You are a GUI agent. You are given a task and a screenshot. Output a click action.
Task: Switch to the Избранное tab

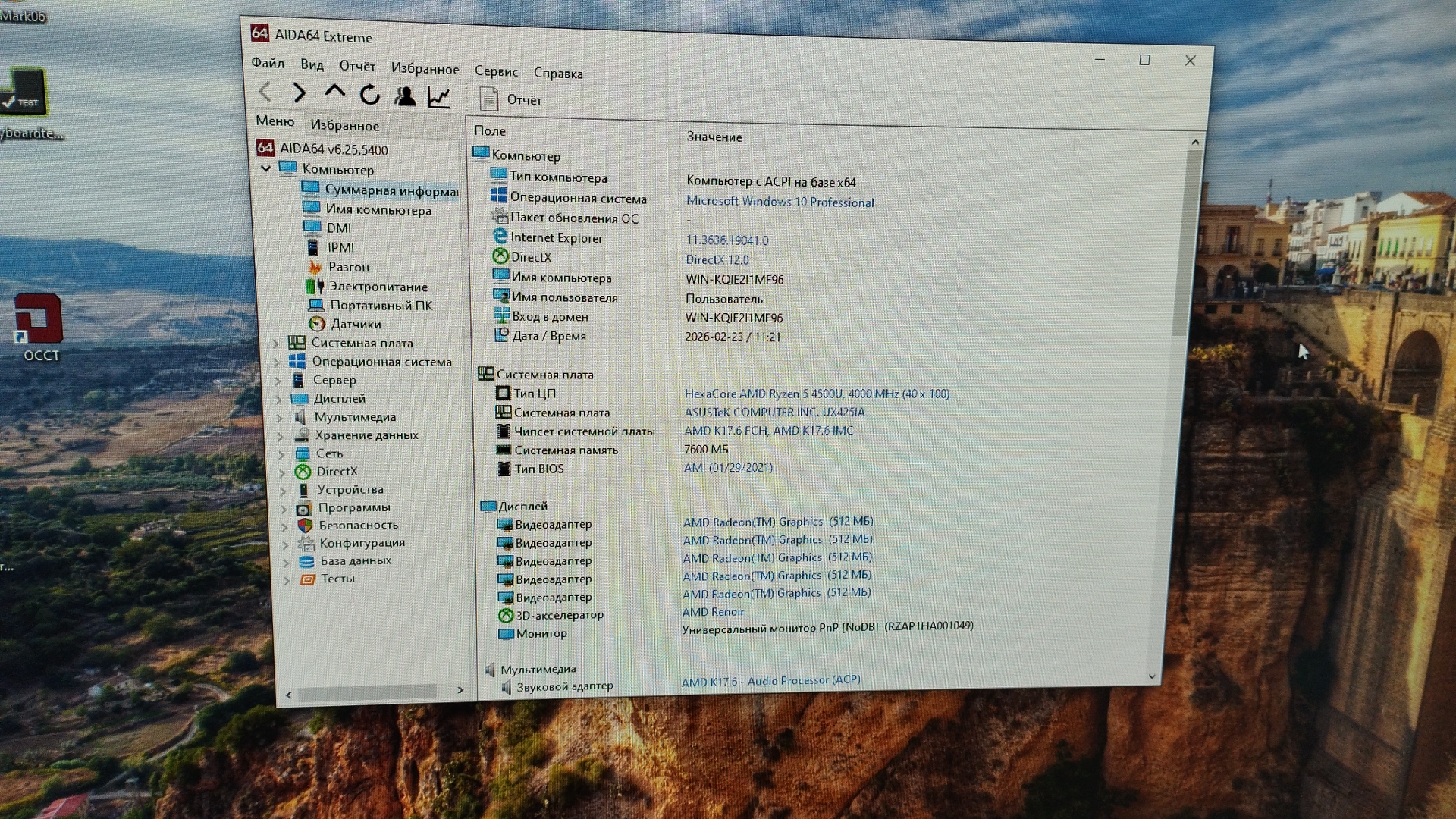click(x=344, y=126)
